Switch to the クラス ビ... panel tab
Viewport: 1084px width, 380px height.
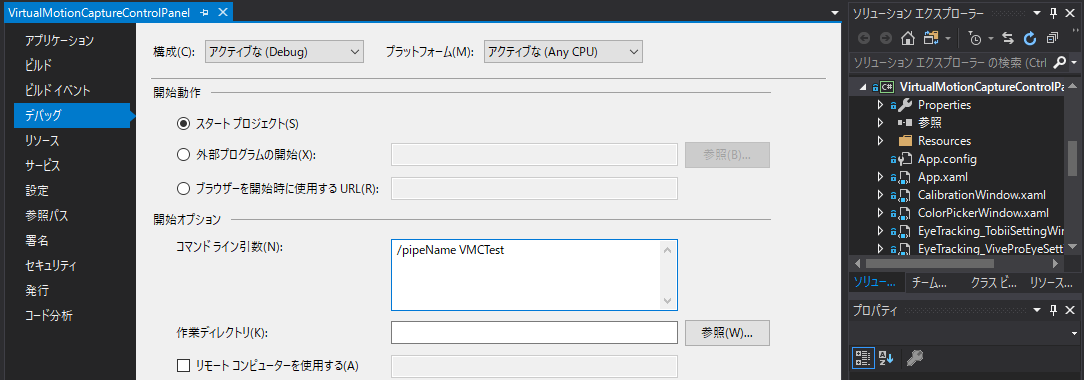pyautogui.click(x=993, y=283)
